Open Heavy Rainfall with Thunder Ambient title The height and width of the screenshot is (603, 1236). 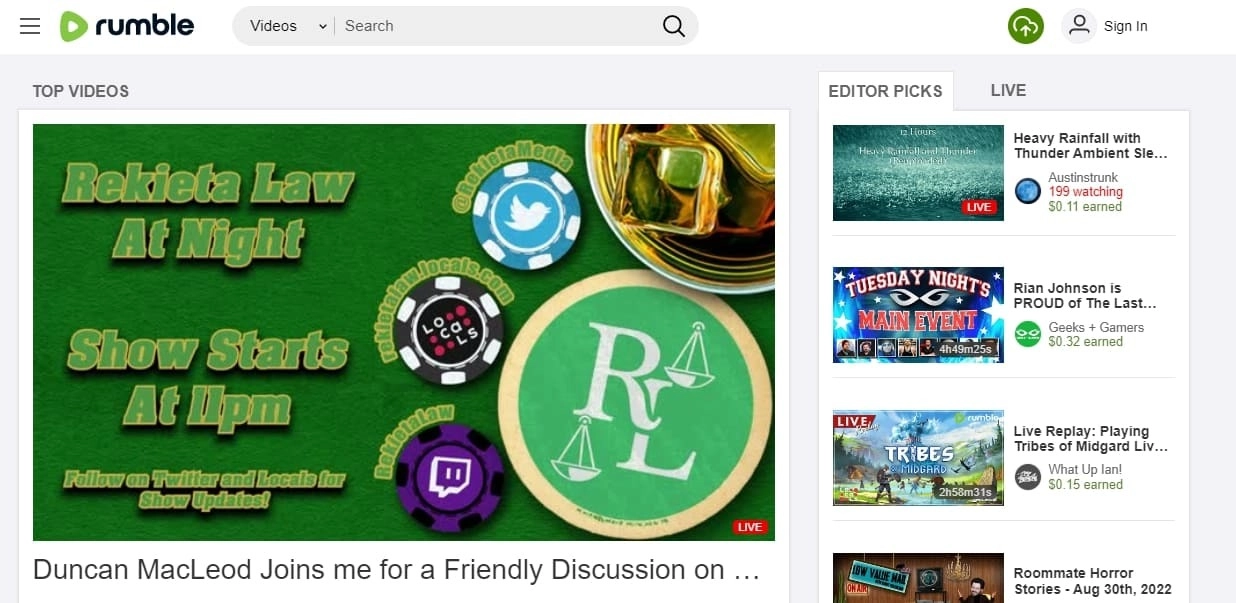[1091, 146]
